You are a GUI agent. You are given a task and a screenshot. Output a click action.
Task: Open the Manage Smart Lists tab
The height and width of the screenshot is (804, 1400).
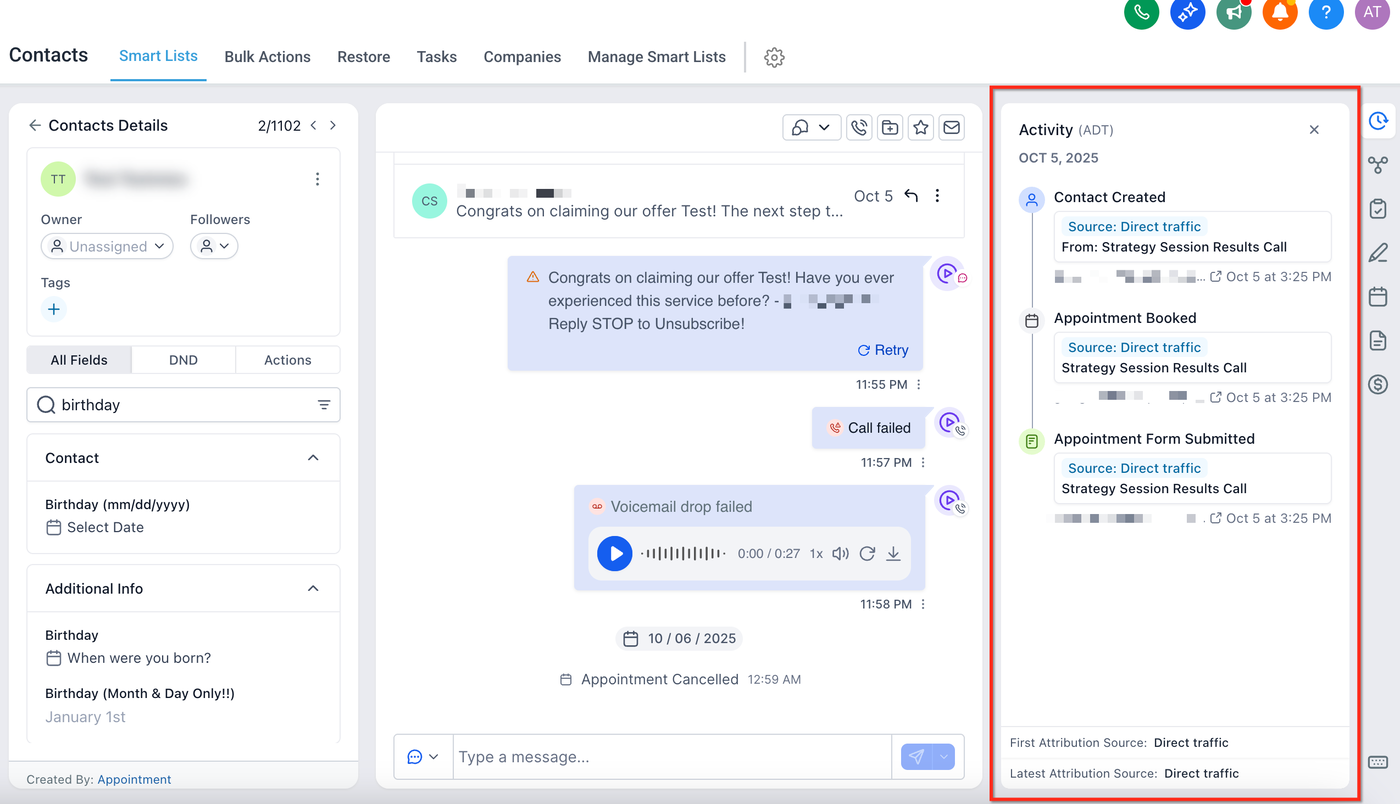657,57
